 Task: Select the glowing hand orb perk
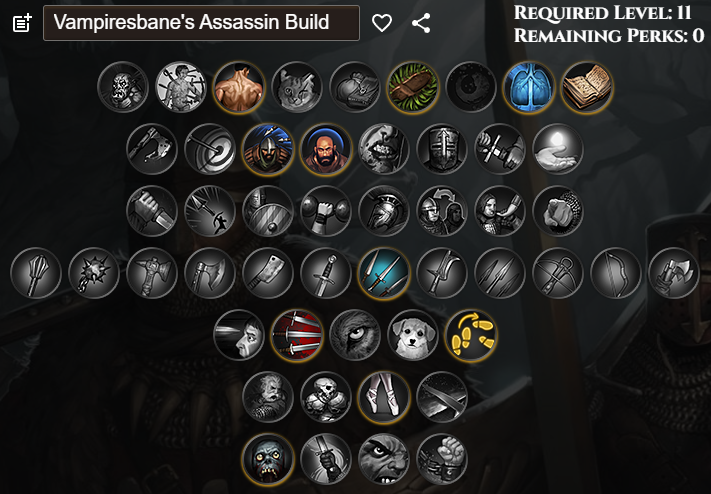coord(558,149)
